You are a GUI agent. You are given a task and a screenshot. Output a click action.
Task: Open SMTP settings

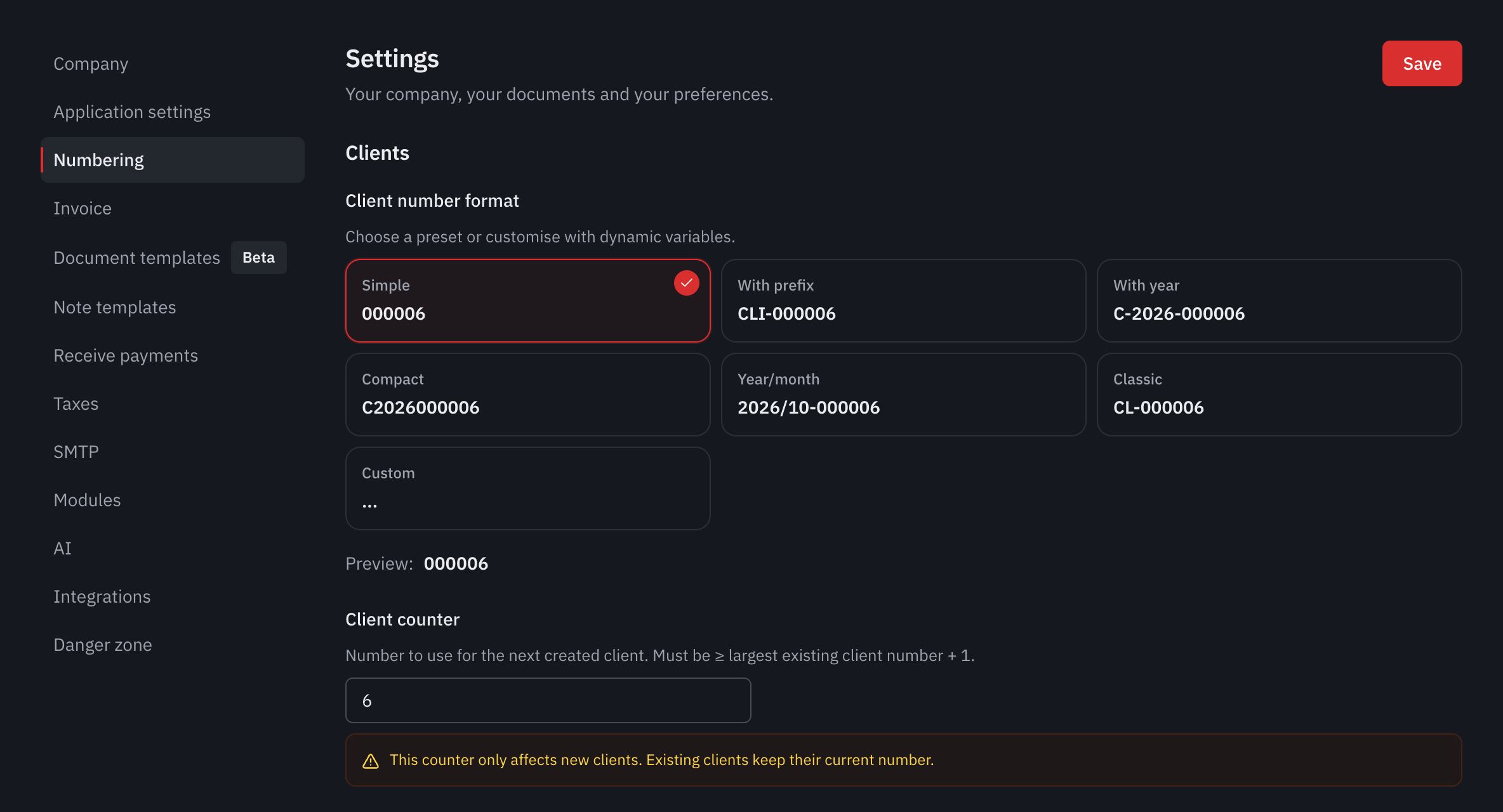point(173,452)
